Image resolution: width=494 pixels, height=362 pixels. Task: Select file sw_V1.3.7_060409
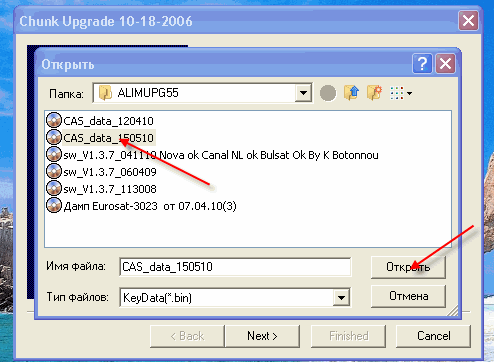(110, 172)
